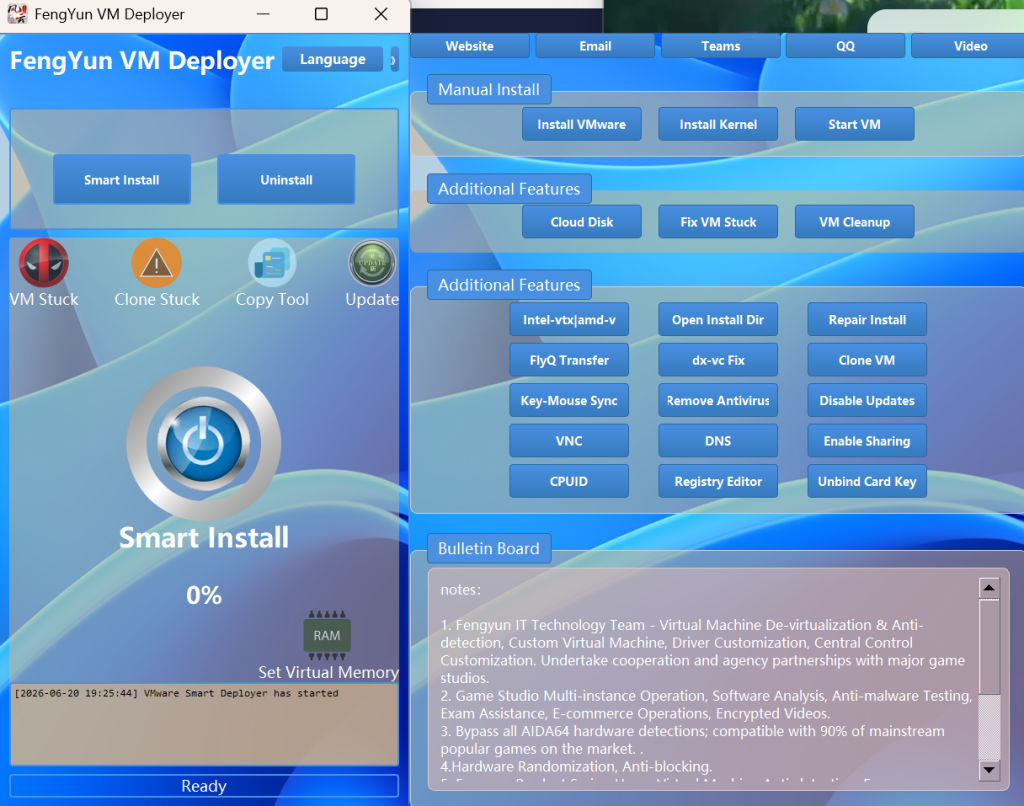
Task: Click the log entry 'VMware Smart Deployer has started'
Action: [176, 693]
